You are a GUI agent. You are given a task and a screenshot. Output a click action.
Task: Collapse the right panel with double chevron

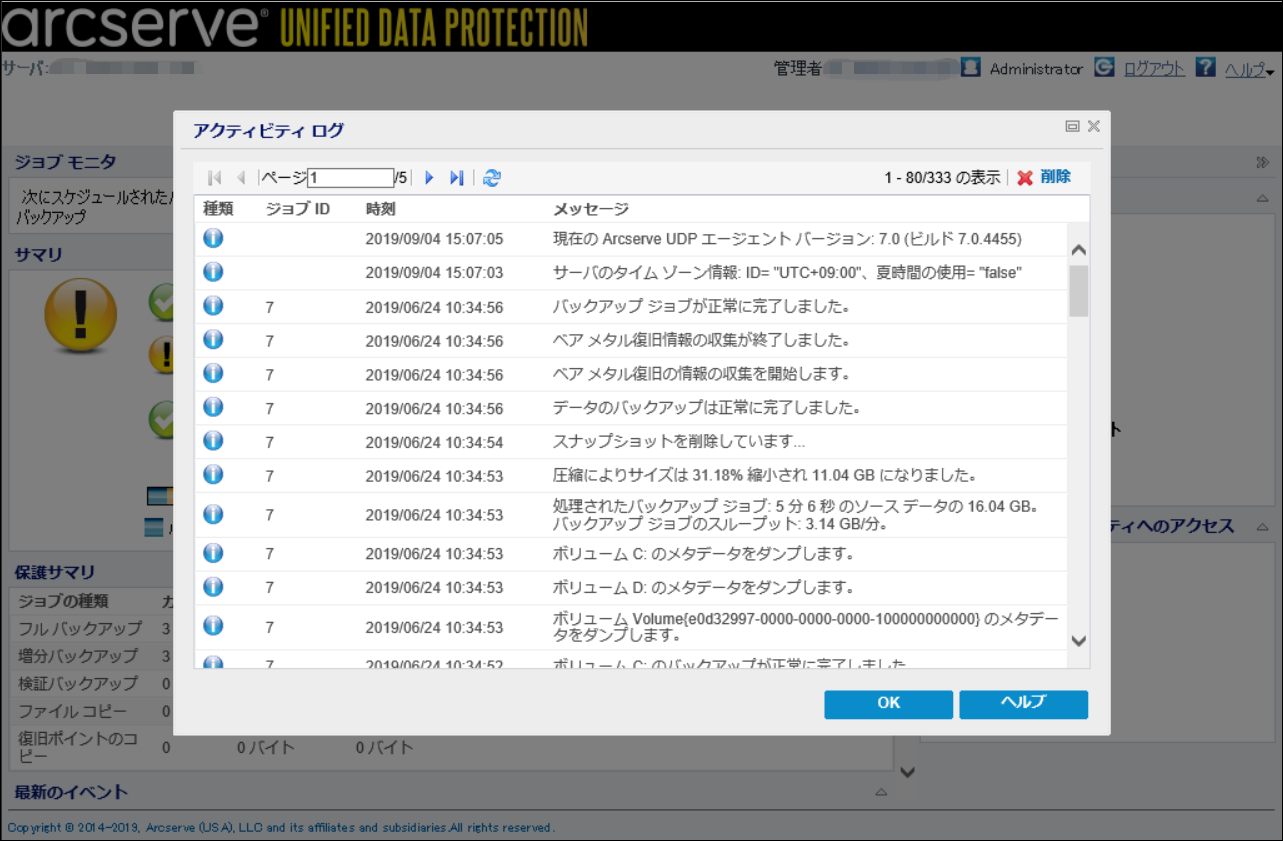tap(1262, 162)
